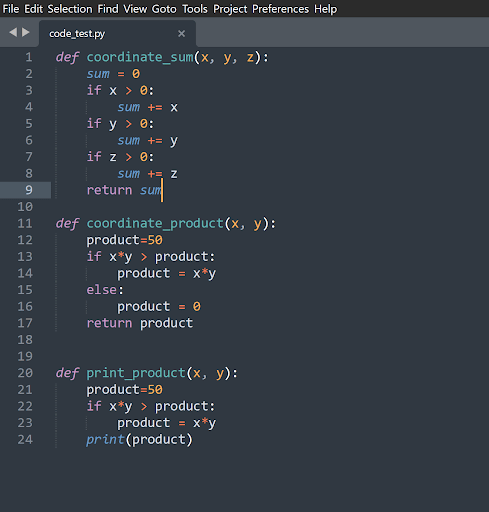This screenshot has width=489, height=512.
Task: Click line number 11 in the gutter
Action: pyautogui.click(x=25, y=223)
